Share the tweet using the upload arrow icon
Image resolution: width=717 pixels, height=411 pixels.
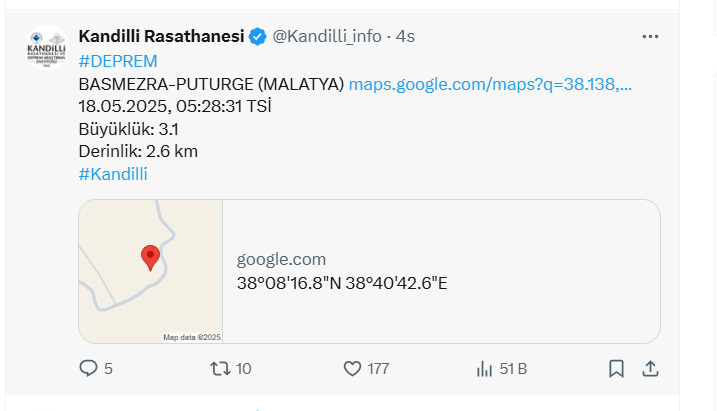[650, 369]
